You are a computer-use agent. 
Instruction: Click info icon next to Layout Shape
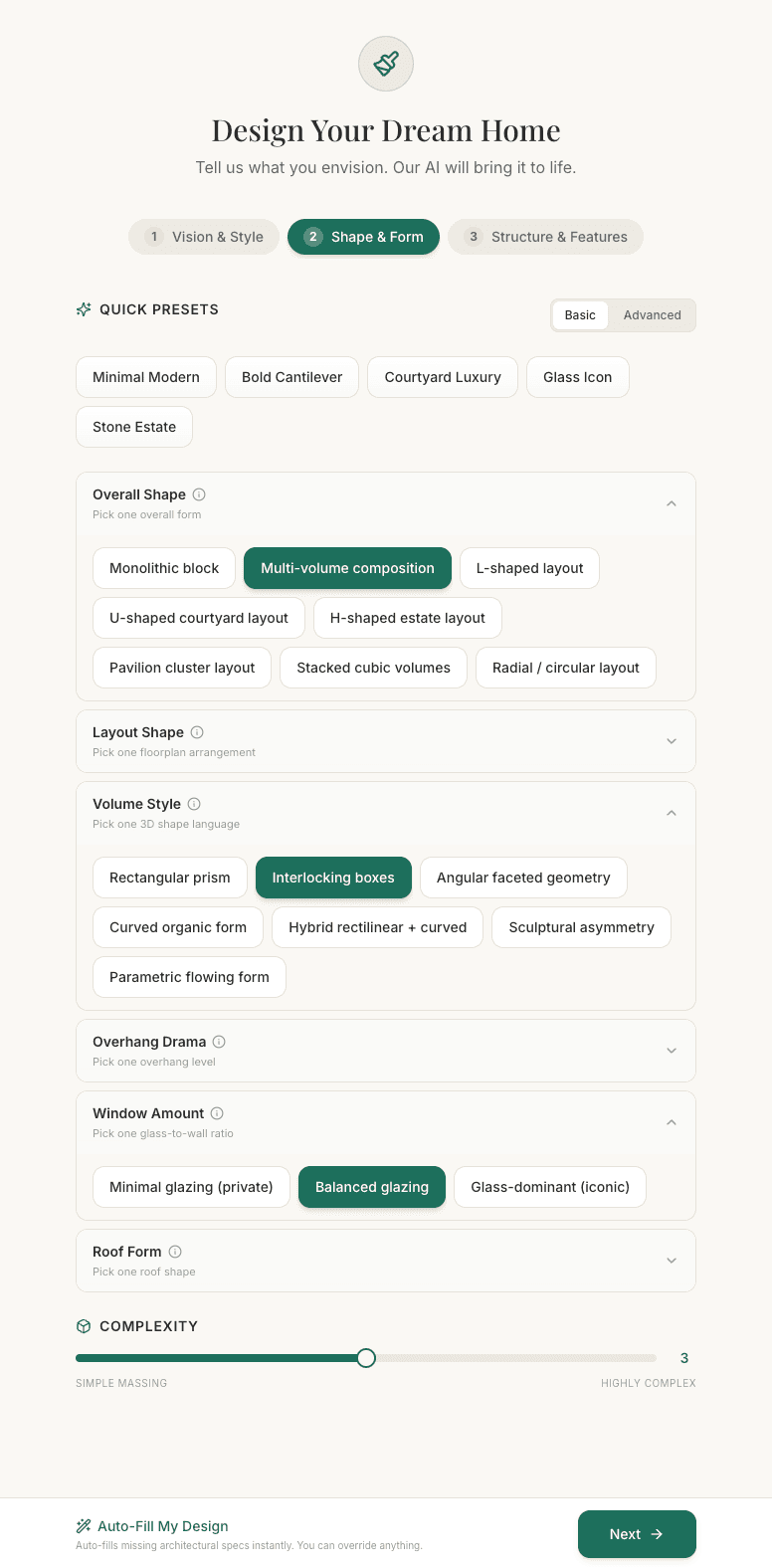pyautogui.click(x=197, y=732)
